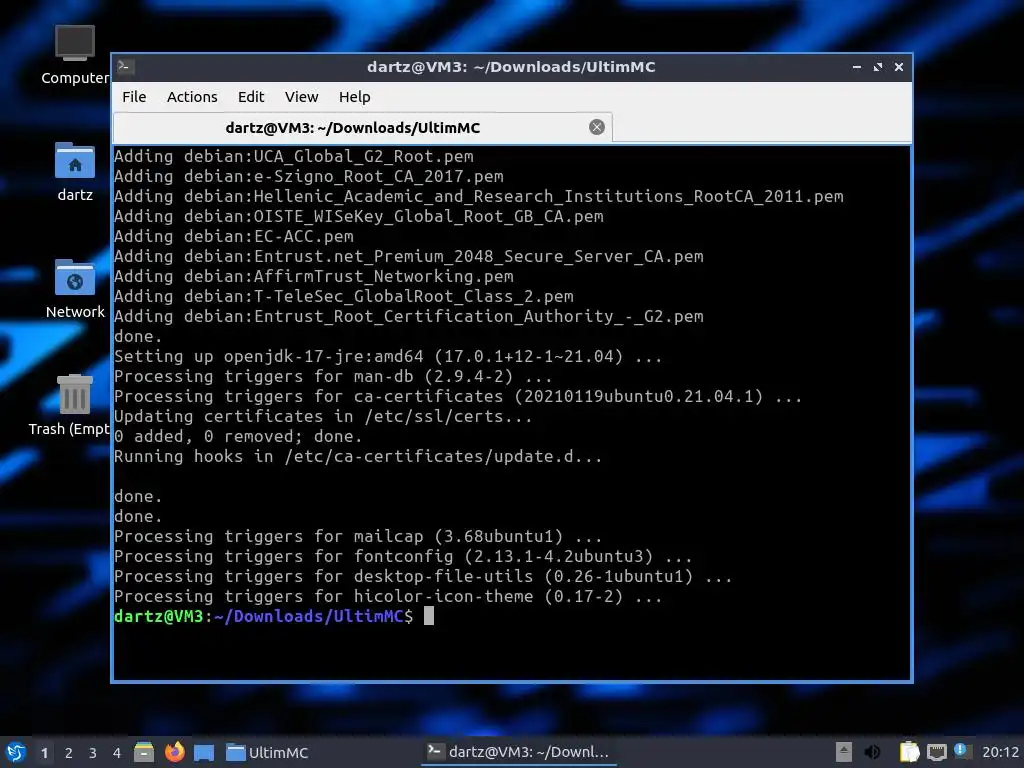
Task: Click the 'Adding debian:OISTE_WISeKey_Global_Root_GB_CA.pem' line
Action: [x=359, y=217]
